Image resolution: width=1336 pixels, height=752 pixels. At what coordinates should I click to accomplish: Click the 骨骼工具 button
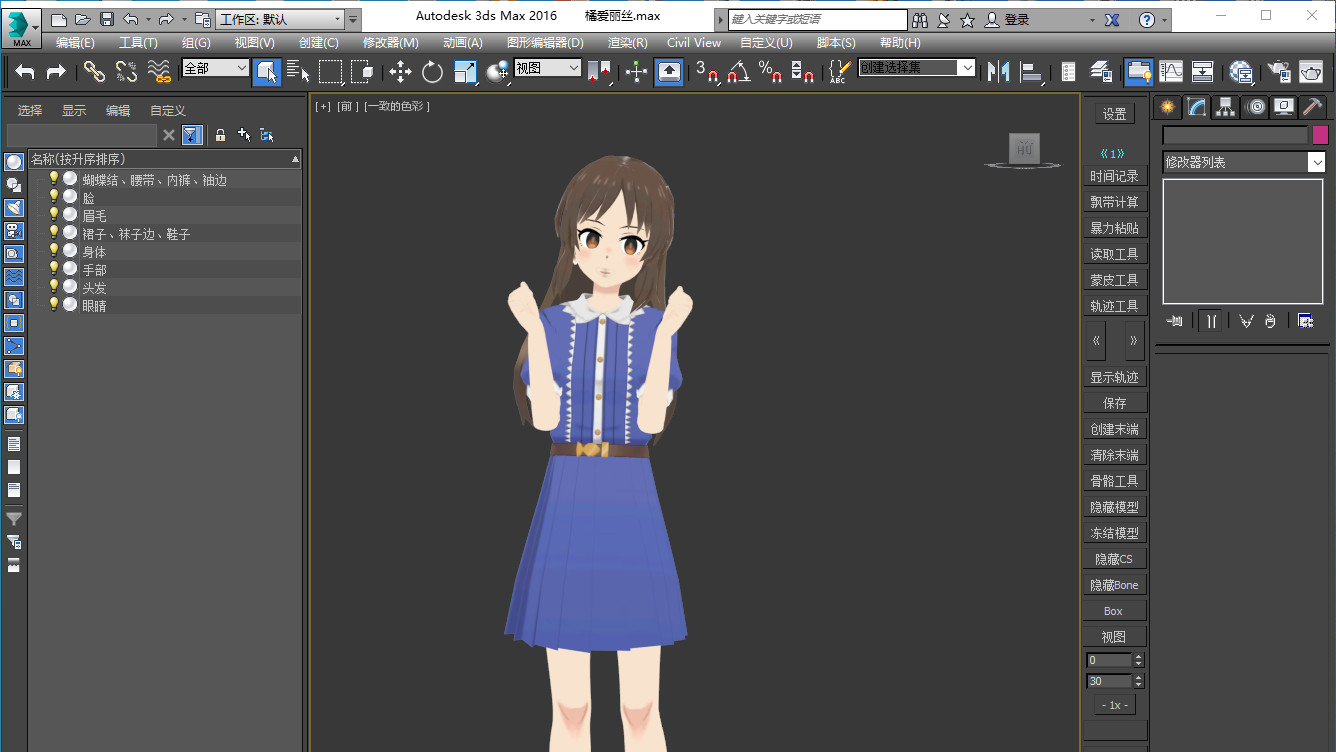pos(1114,481)
